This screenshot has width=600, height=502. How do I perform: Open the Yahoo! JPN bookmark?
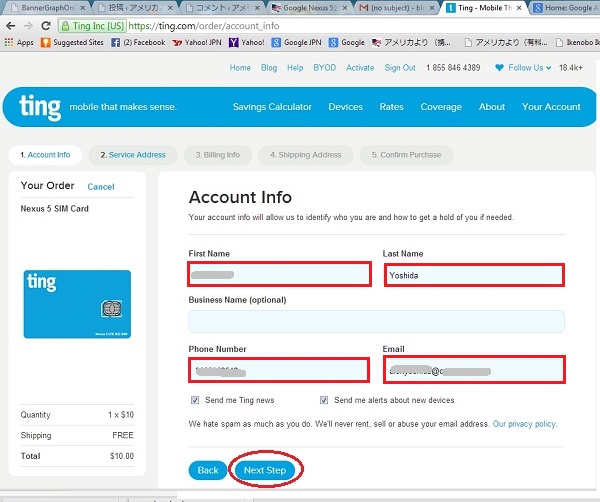point(197,42)
